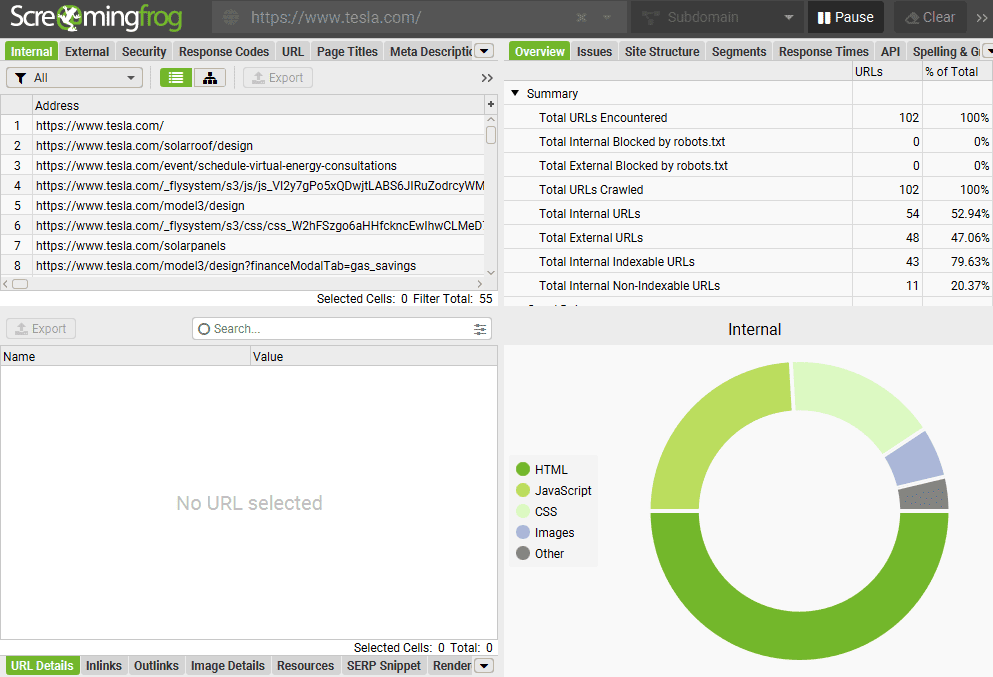
Task: Click the Screaming Frog logo
Action: pos(96,18)
